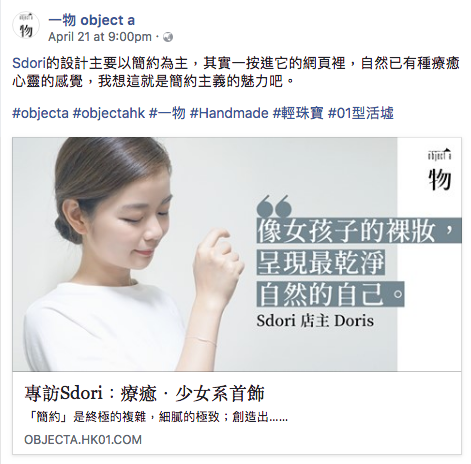The image size is (471, 464).
Task: Open the #objecta hashtag
Action: pos(40,113)
